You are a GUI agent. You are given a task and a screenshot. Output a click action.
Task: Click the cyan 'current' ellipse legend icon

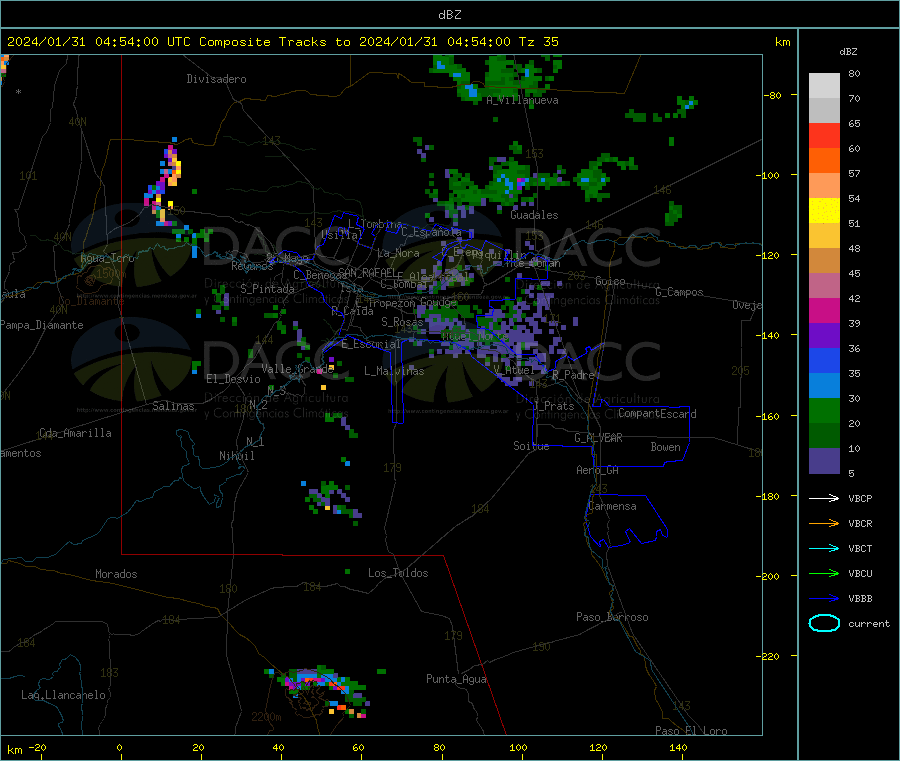824,623
